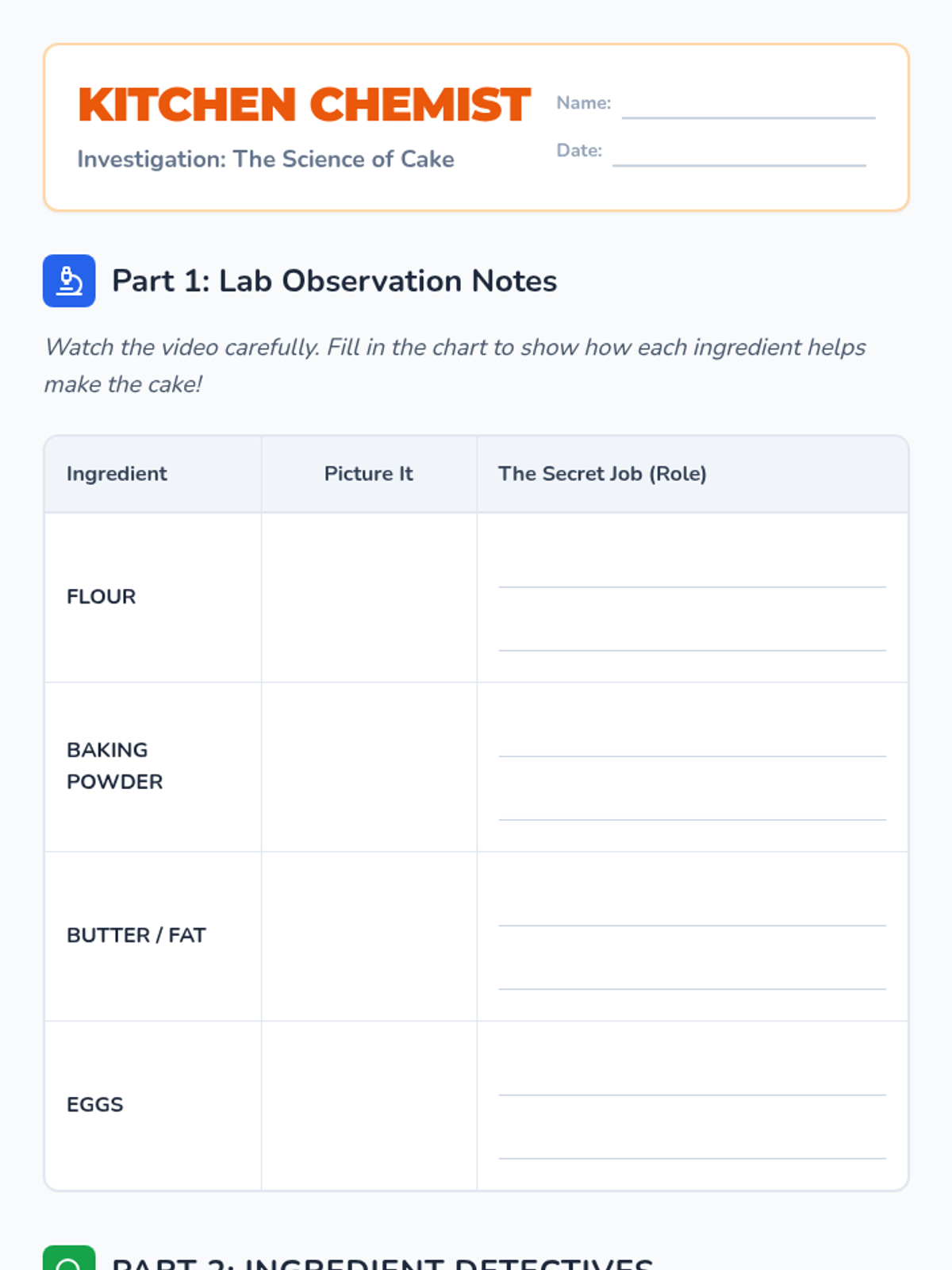Select The Secret Job (Role) header
The height and width of the screenshot is (1270, 952).
602,474
